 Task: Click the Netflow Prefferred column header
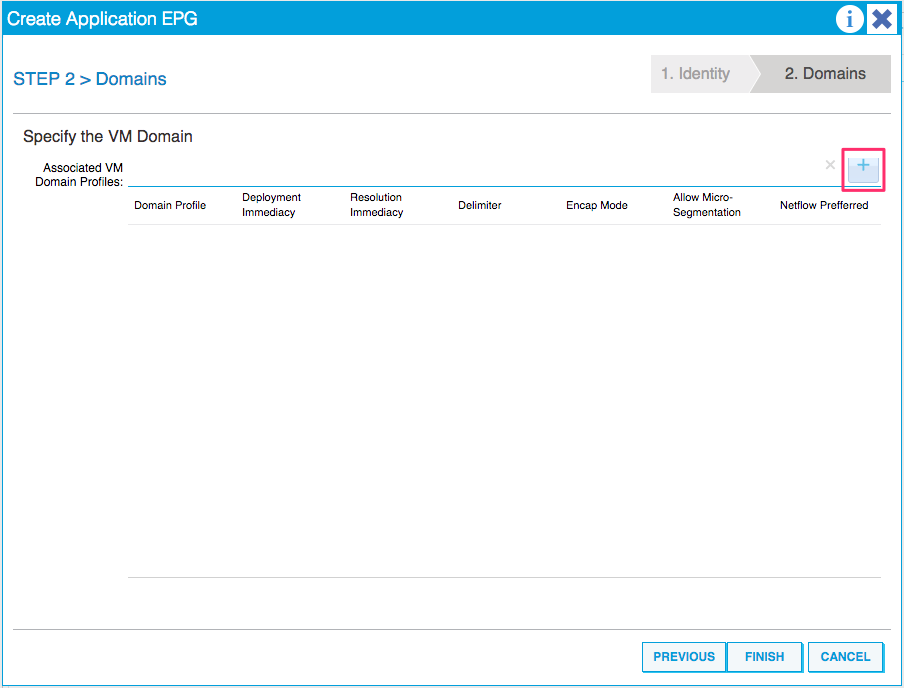[x=824, y=205]
